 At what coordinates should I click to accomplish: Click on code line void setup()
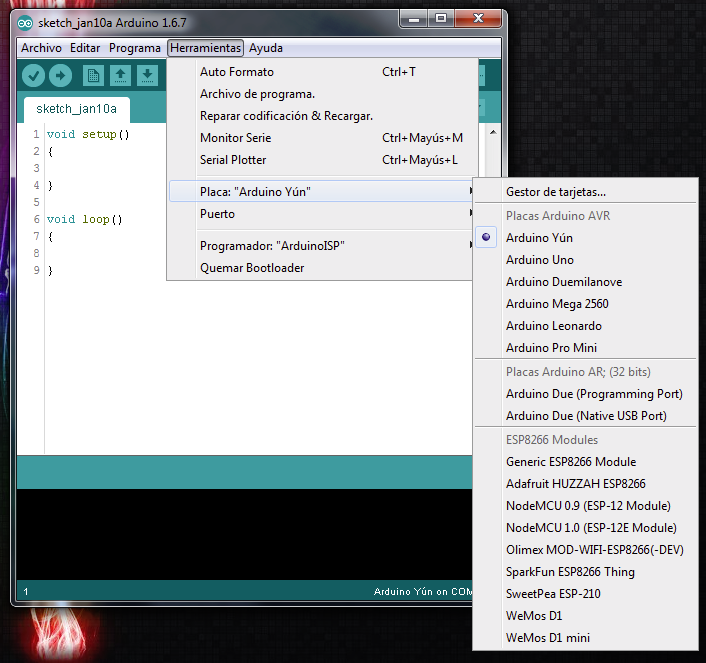click(x=88, y=134)
